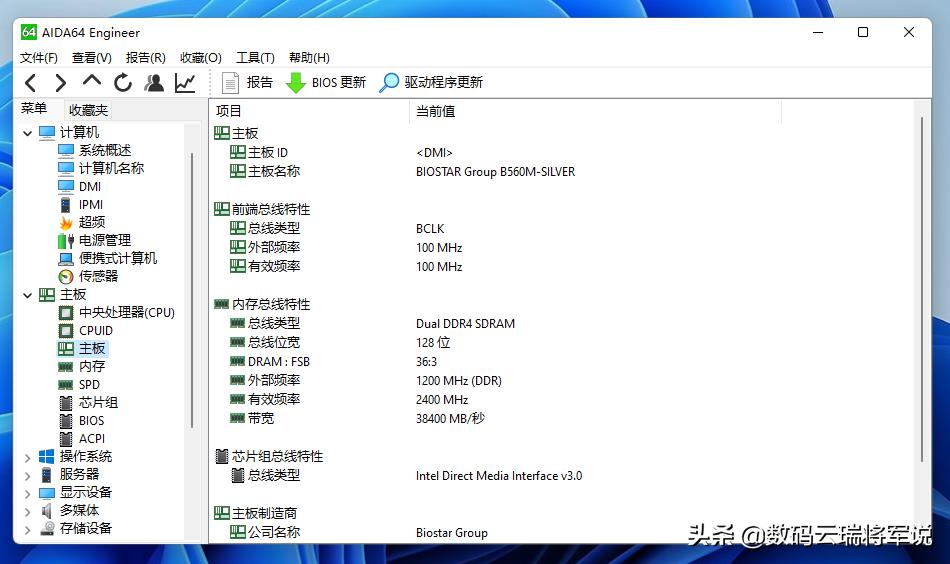Click value Dual DDR4 SDRAM
The height and width of the screenshot is (564, 950).
pos(465,324)
